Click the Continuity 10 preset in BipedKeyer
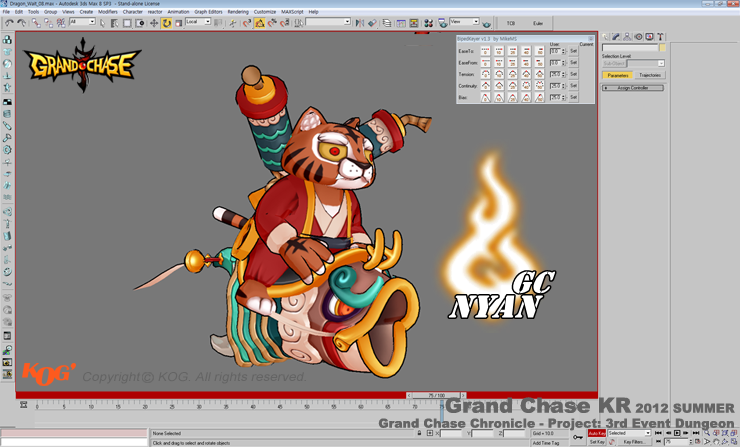Screen dimensions: 740x447 (499, 85)
